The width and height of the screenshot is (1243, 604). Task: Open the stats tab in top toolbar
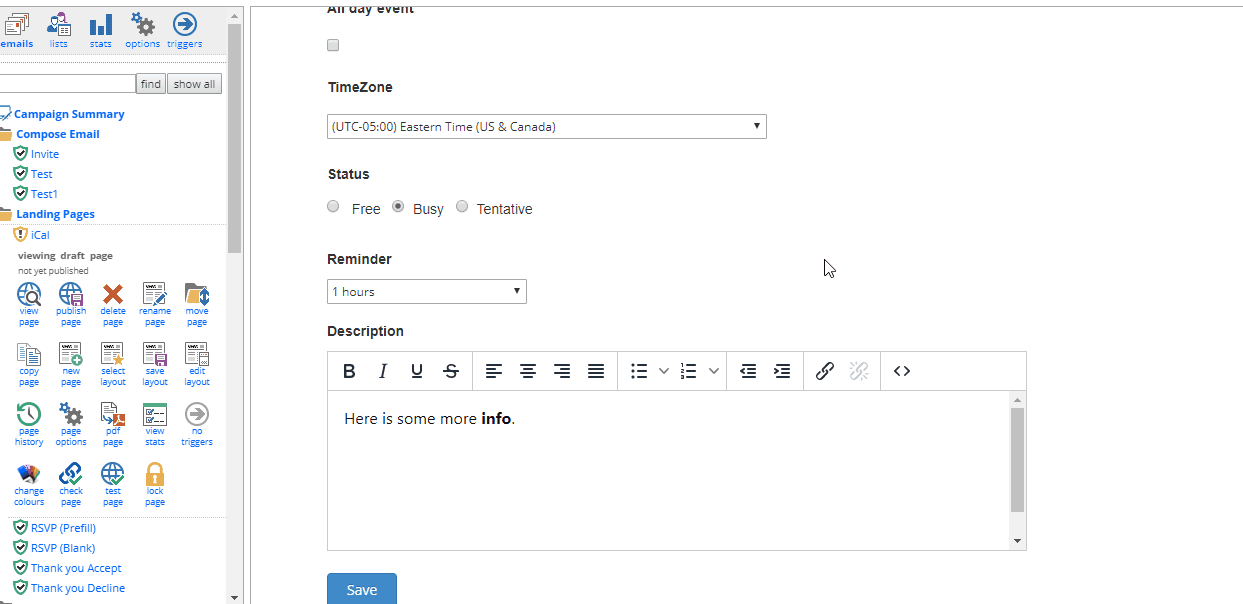(x=101, y=30)
